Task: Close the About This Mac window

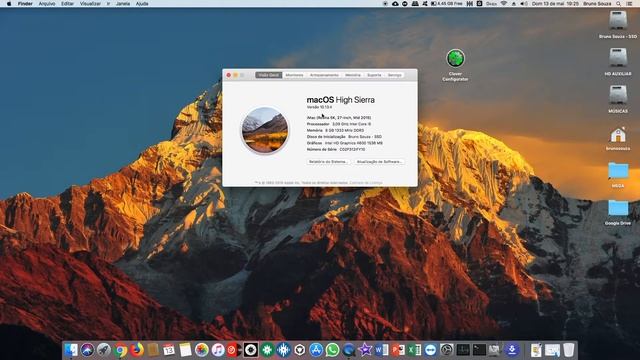Action: pyautogui.click(x=229, y=75)
